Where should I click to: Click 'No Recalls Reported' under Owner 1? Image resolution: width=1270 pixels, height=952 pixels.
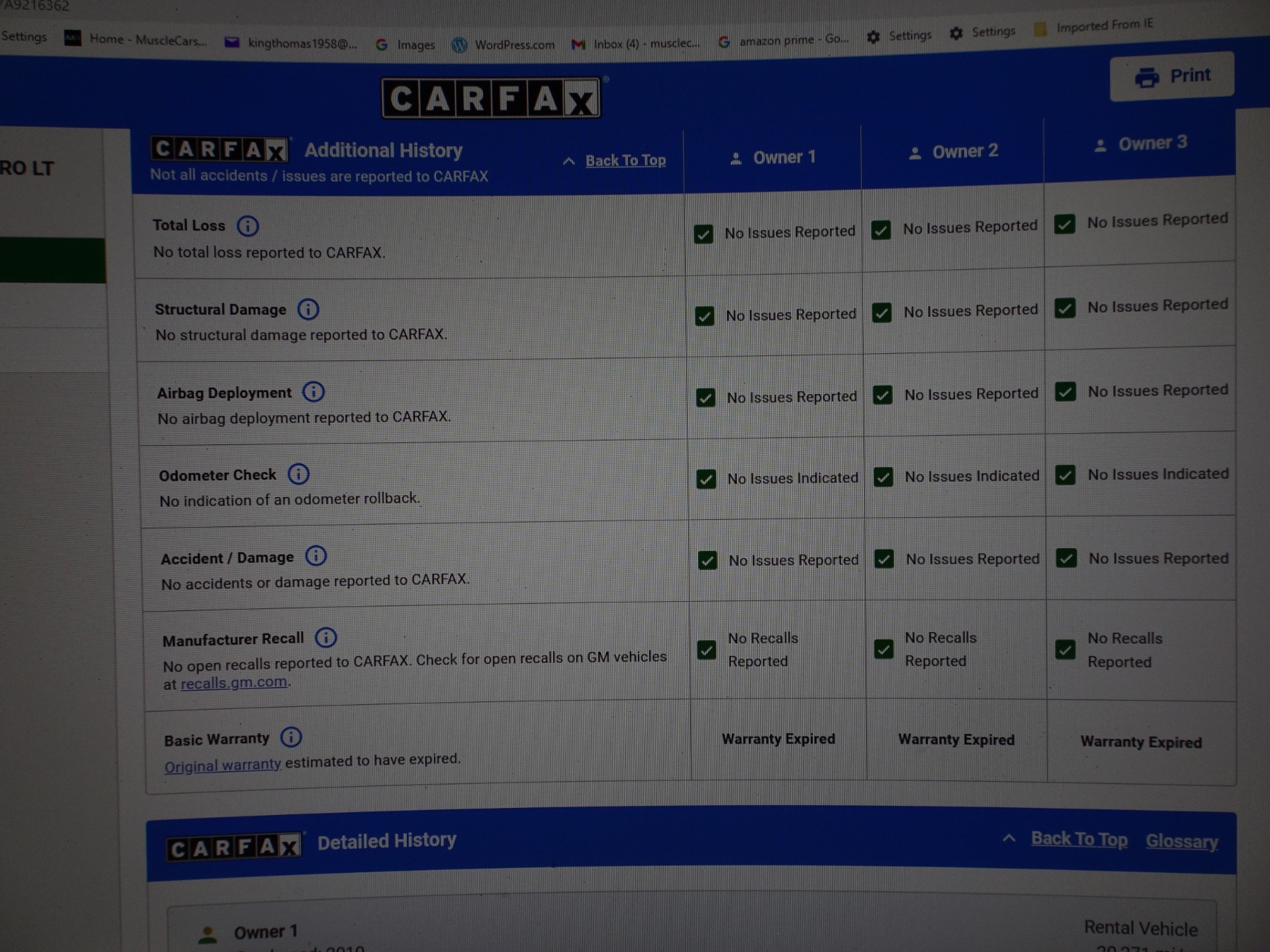click(763, 650)
